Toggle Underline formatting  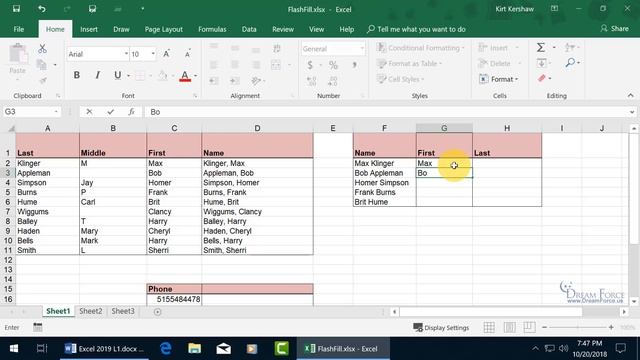(118, 75)
